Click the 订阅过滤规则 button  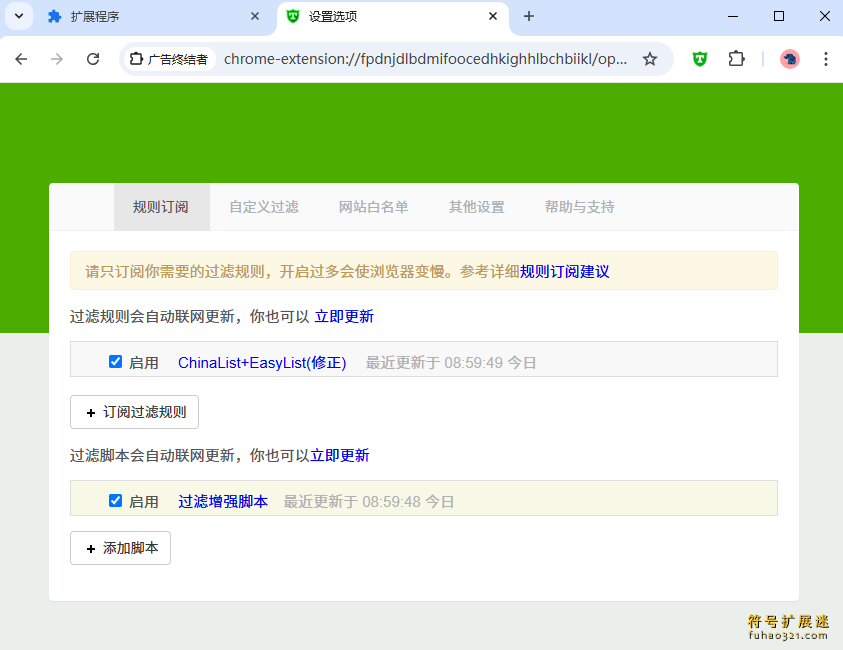tap(134, 412)
